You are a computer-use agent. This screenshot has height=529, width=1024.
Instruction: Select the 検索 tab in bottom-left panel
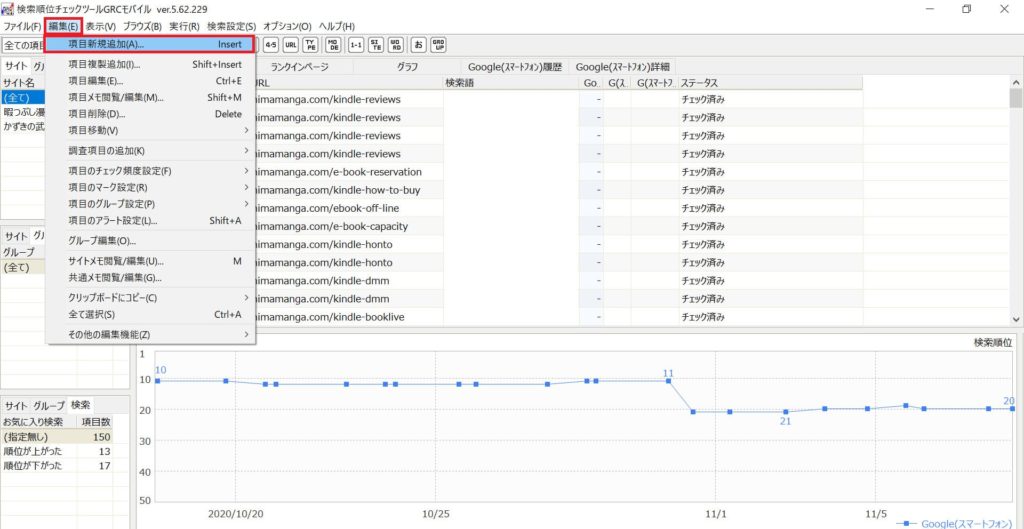coord(81,405)
